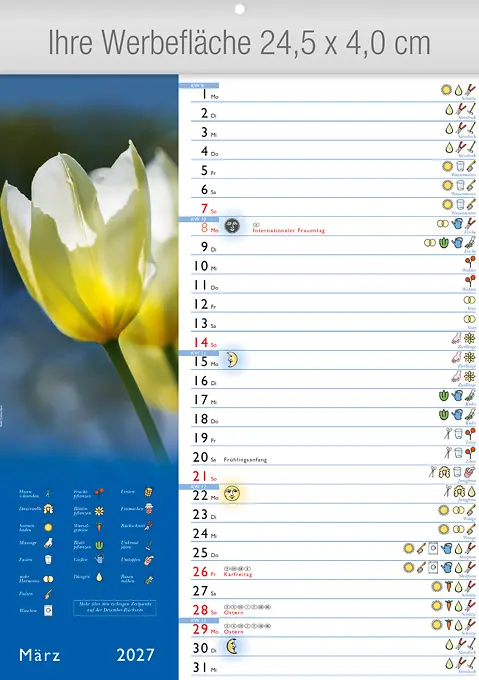
Task: Click the Unkraut jäten hoe legend icon
Action: (x=149, y=544)
